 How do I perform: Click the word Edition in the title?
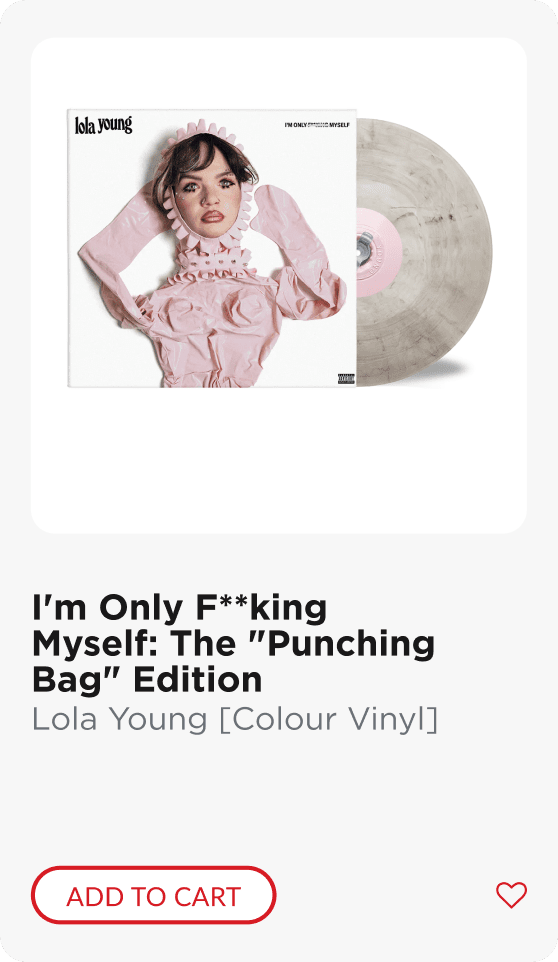pyautogui.click(x=197, y=680)
